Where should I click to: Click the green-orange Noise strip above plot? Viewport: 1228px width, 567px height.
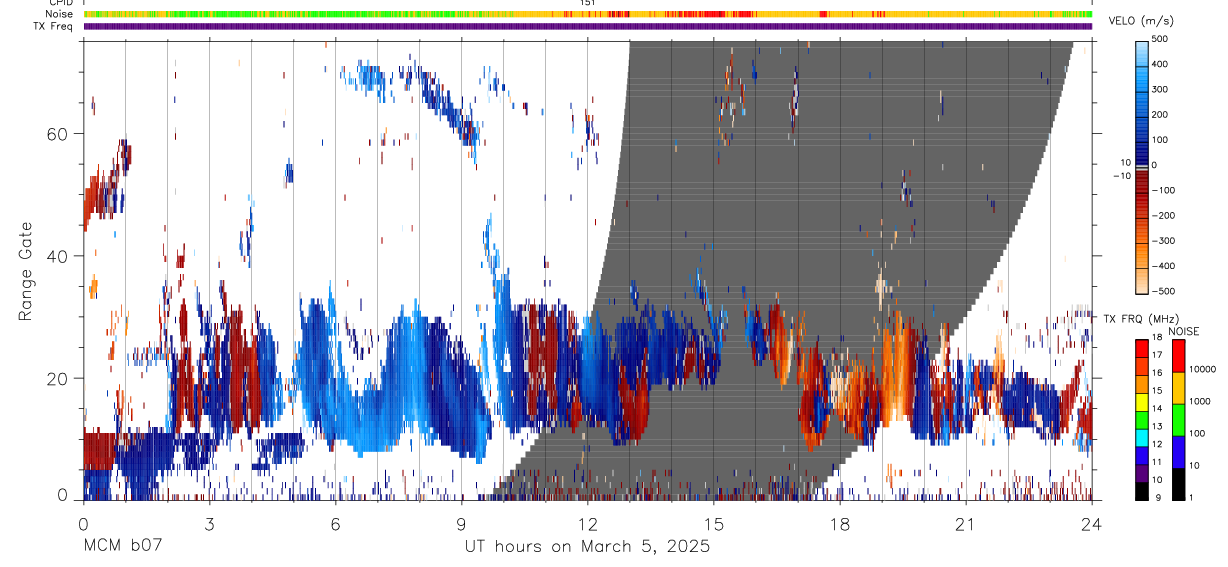pyautogui.click(x=588, y=14)
